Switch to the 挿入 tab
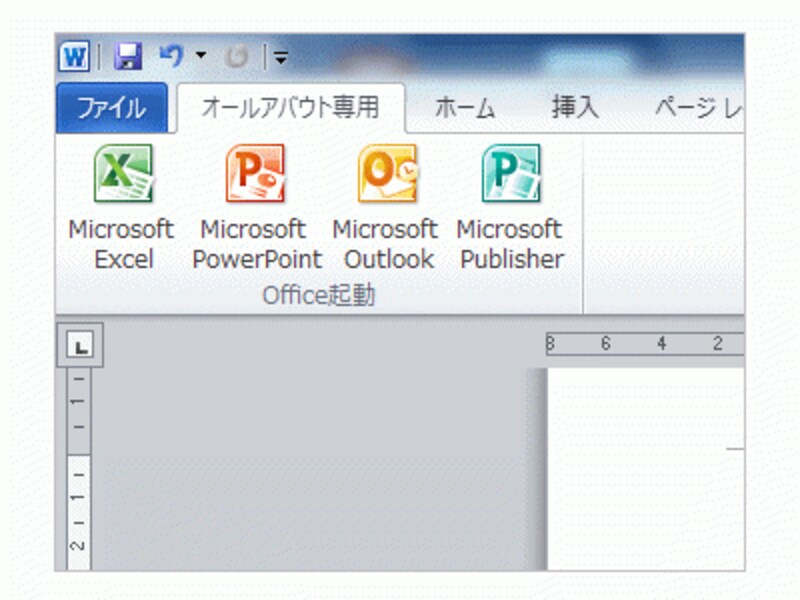 coord(575,108)
